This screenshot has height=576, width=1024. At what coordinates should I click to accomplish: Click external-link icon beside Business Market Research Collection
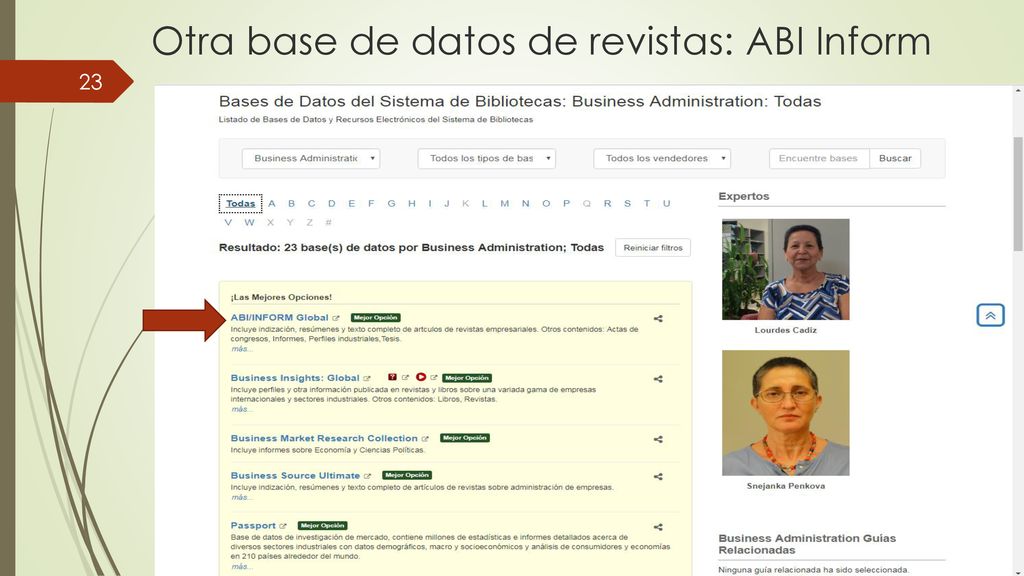tap(425, 439)
